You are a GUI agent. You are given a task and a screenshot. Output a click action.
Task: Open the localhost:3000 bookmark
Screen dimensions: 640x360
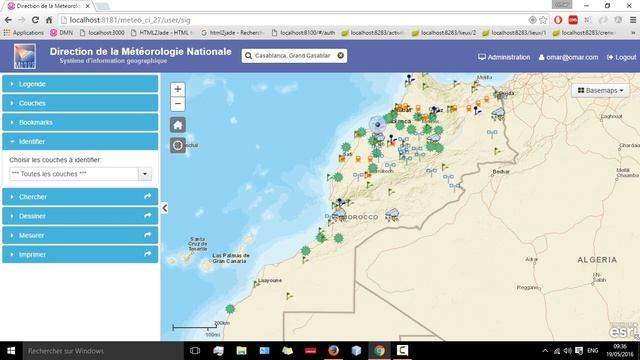pyautogui.click(x=102, y=33)
